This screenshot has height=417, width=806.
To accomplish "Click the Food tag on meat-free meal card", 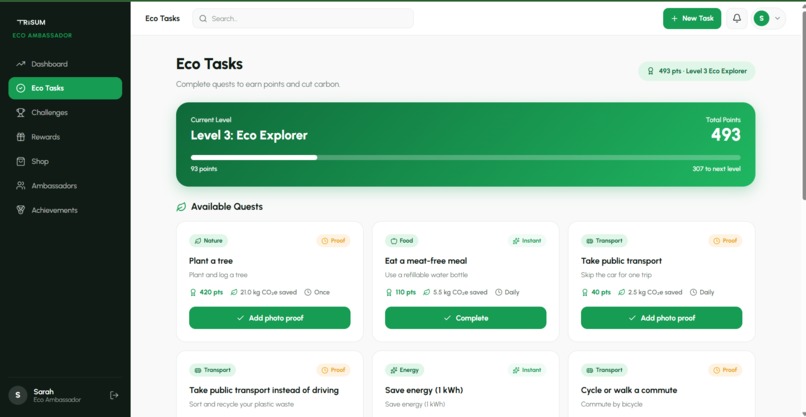I will [x=401, y=241].
